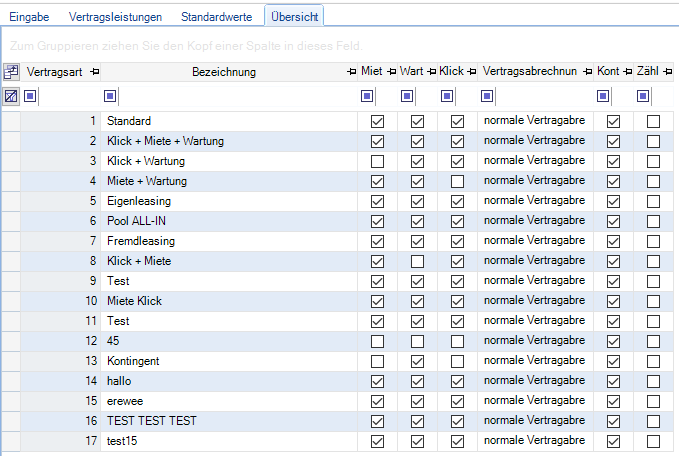
Task: Click pin icon on Zähl column header
Action: point(667,72)
